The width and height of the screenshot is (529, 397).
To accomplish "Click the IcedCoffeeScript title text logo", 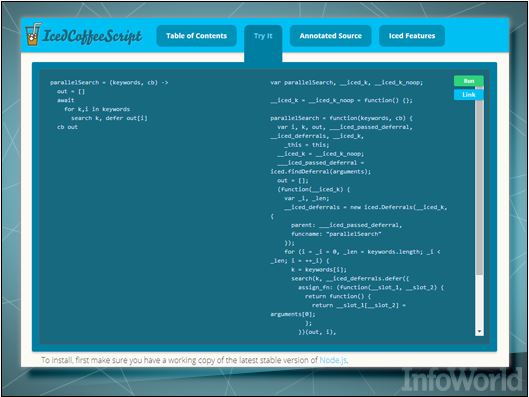I will tap(92, 36).
